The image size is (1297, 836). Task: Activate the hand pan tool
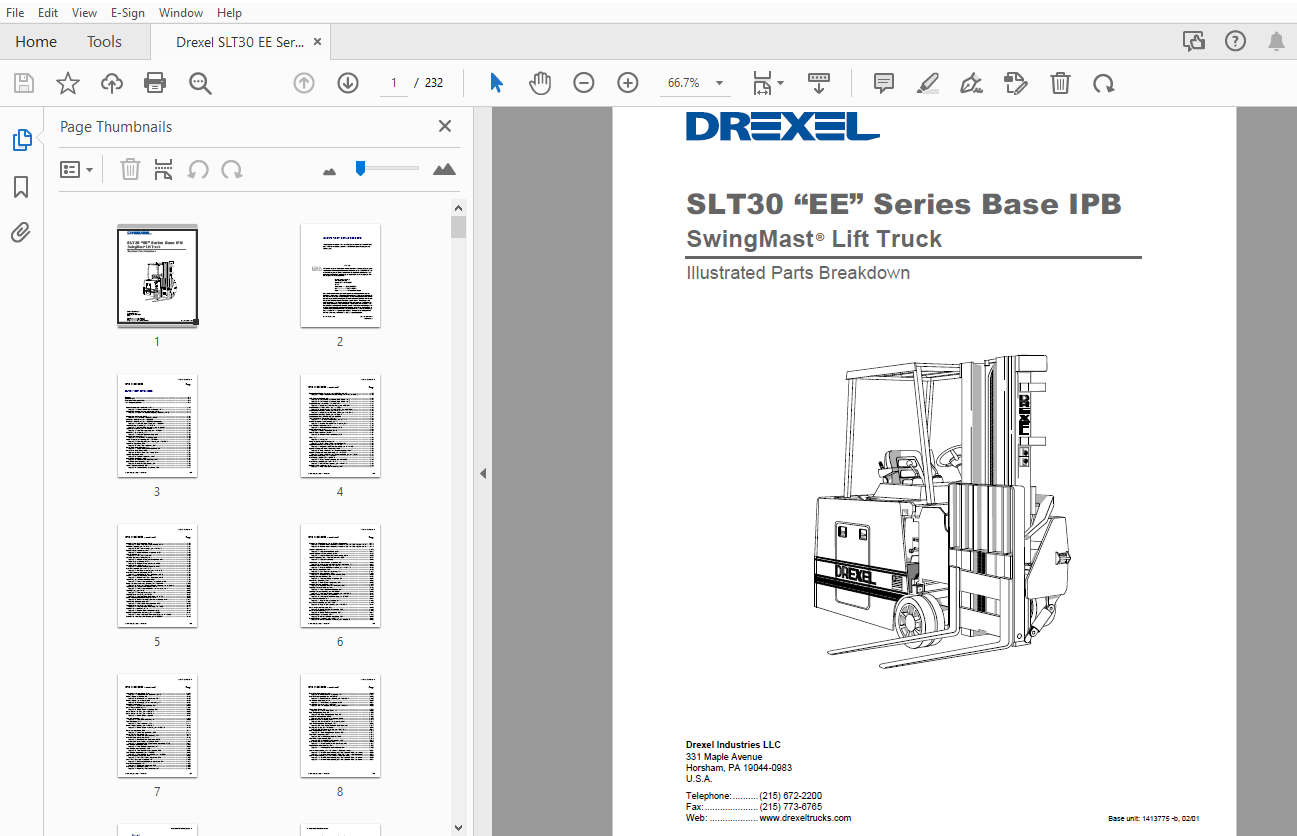pyautogui.click(x=540, y=83)
